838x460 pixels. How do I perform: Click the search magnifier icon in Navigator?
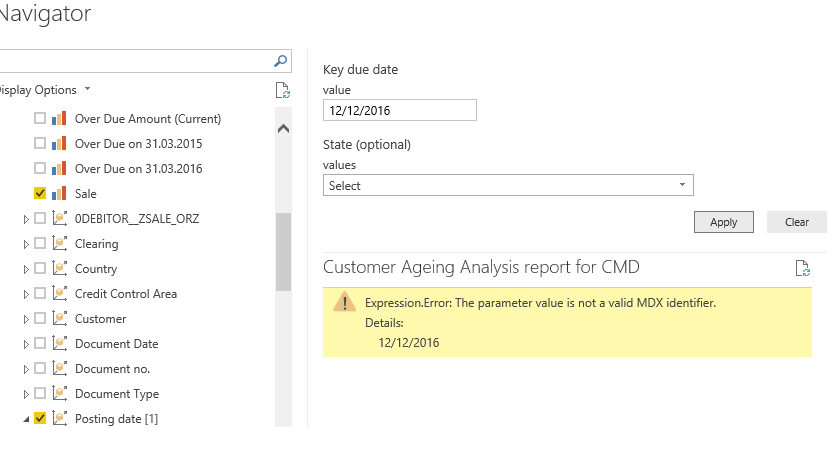point(281,61)
